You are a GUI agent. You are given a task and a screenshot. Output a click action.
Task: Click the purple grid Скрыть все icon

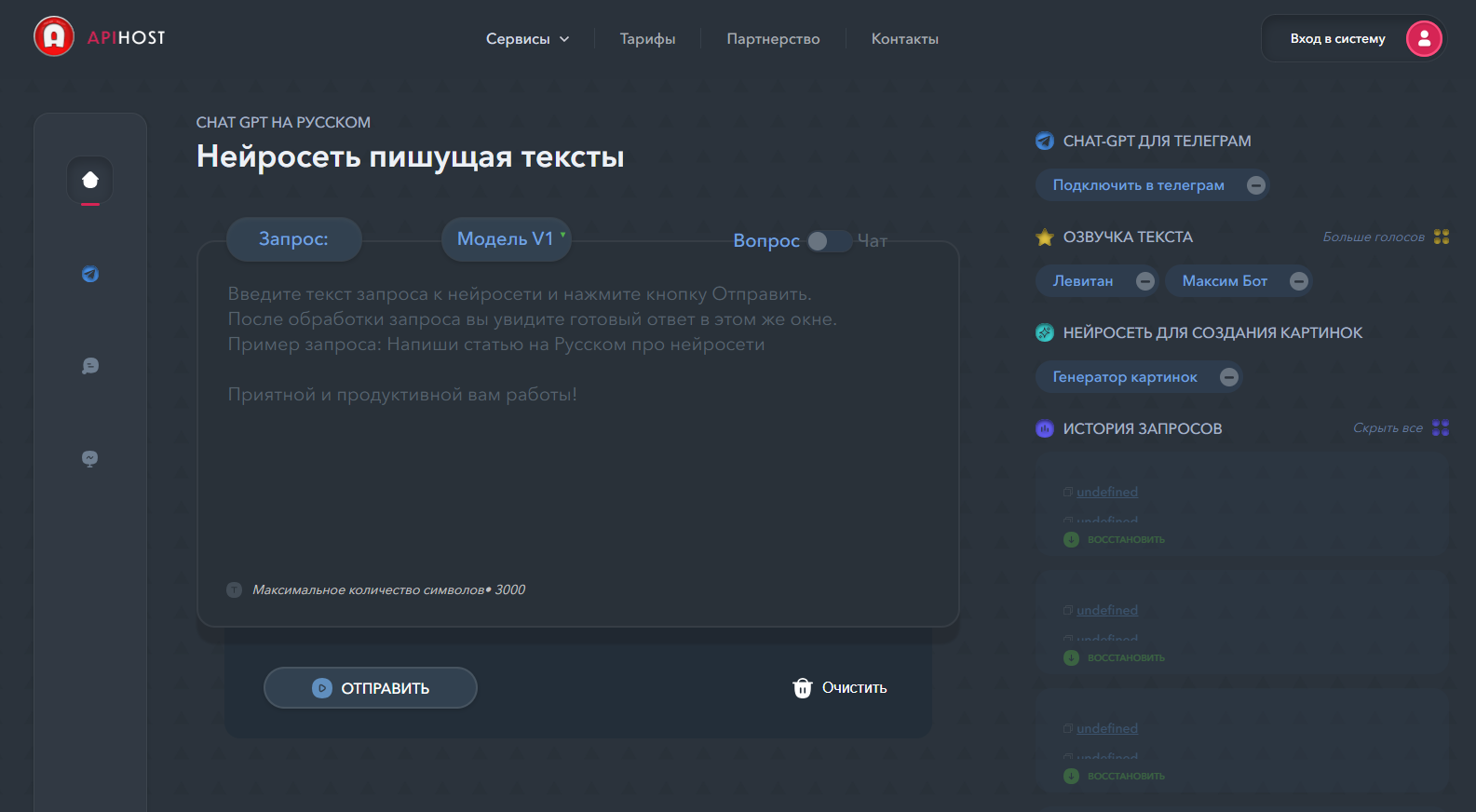[x=1441, y=427]
